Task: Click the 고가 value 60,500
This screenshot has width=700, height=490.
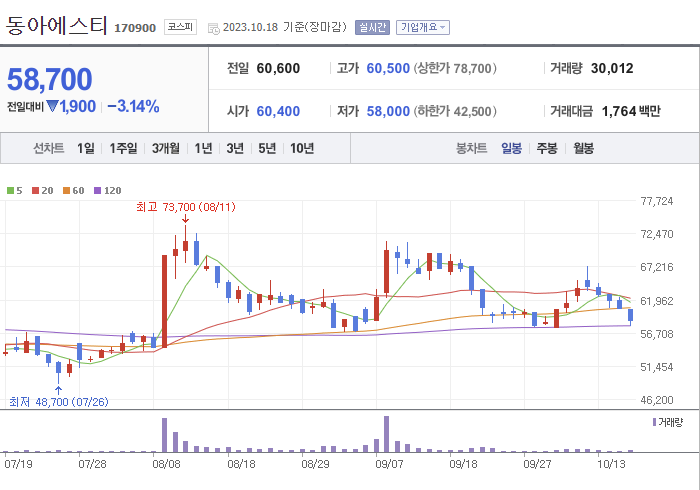Action: click(388, 68)
